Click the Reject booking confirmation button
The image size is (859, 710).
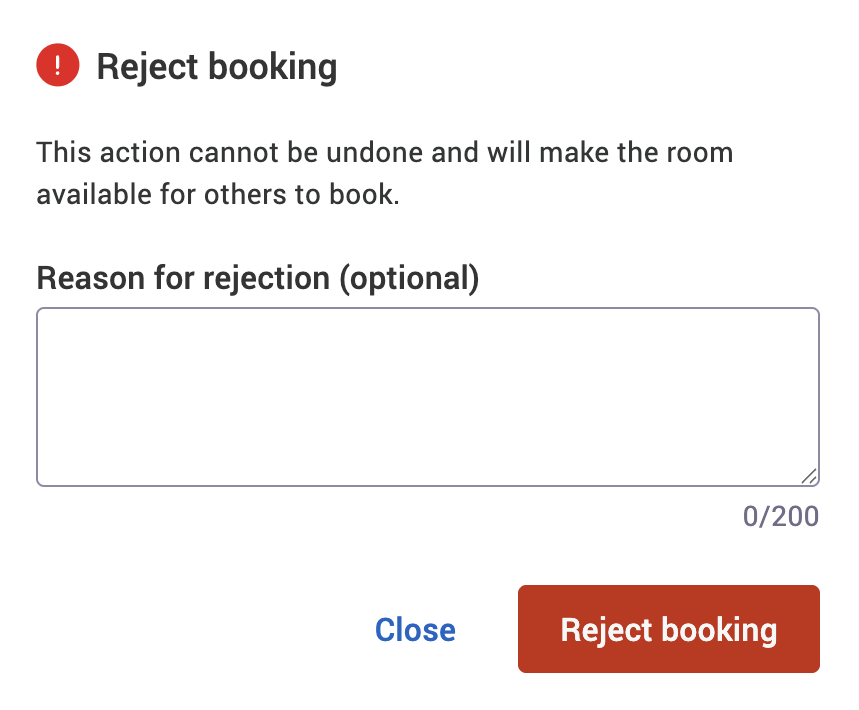point(667,629)
